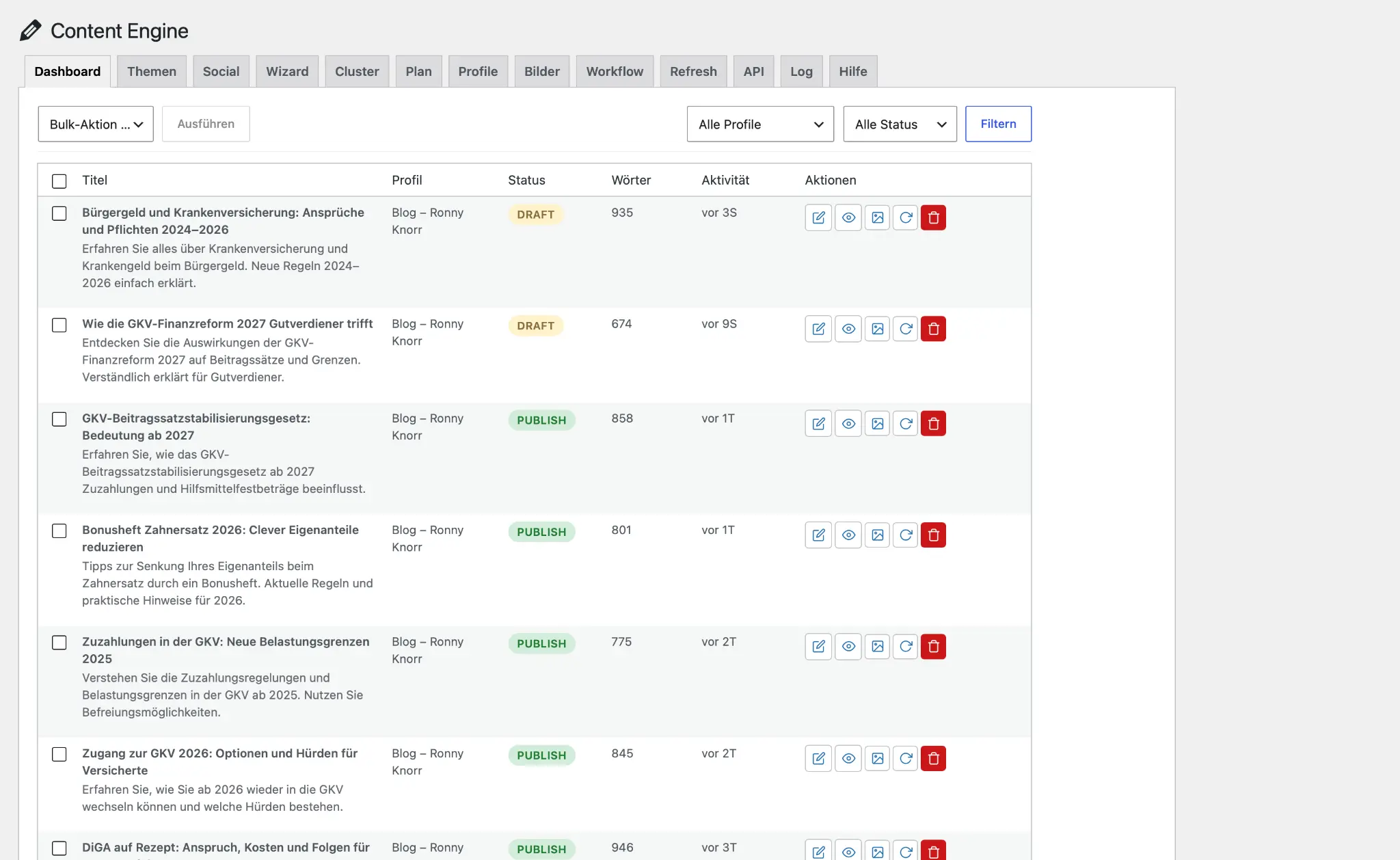Delete the Bürgergeld und Krankenversicherung article
The width and height of the screenshot is (1400, 860).
pyautogui.click(x=933, y=217)
